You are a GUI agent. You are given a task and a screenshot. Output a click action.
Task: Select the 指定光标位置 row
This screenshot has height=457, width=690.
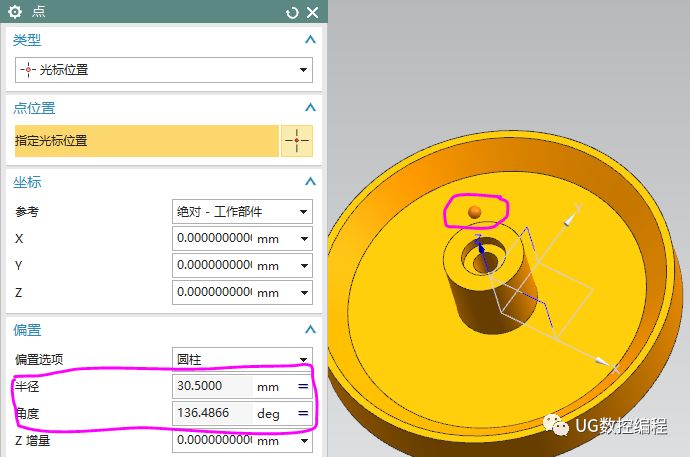tap(146, 141)
